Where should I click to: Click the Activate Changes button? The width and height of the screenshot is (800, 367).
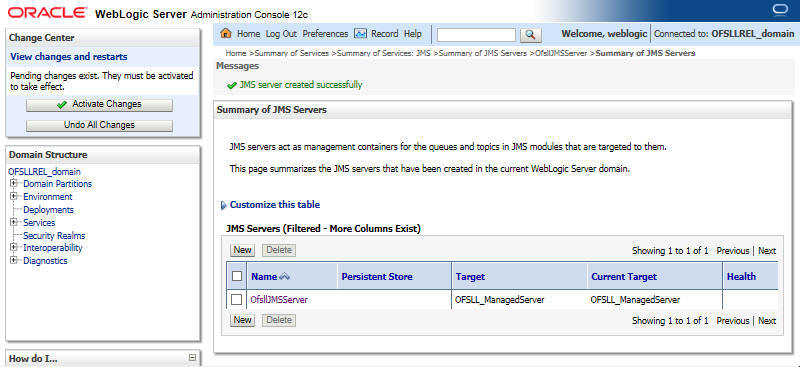pos(99,105)
